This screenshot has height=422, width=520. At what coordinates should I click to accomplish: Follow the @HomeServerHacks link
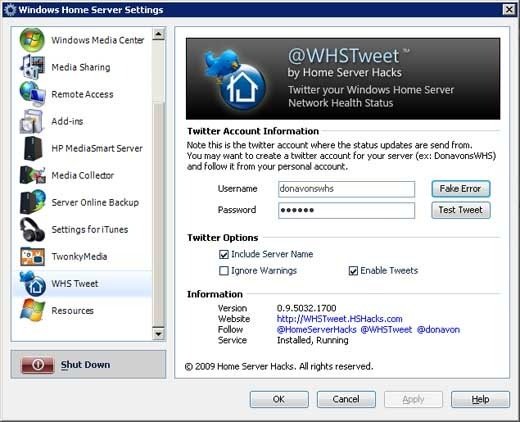coord(316,330)
